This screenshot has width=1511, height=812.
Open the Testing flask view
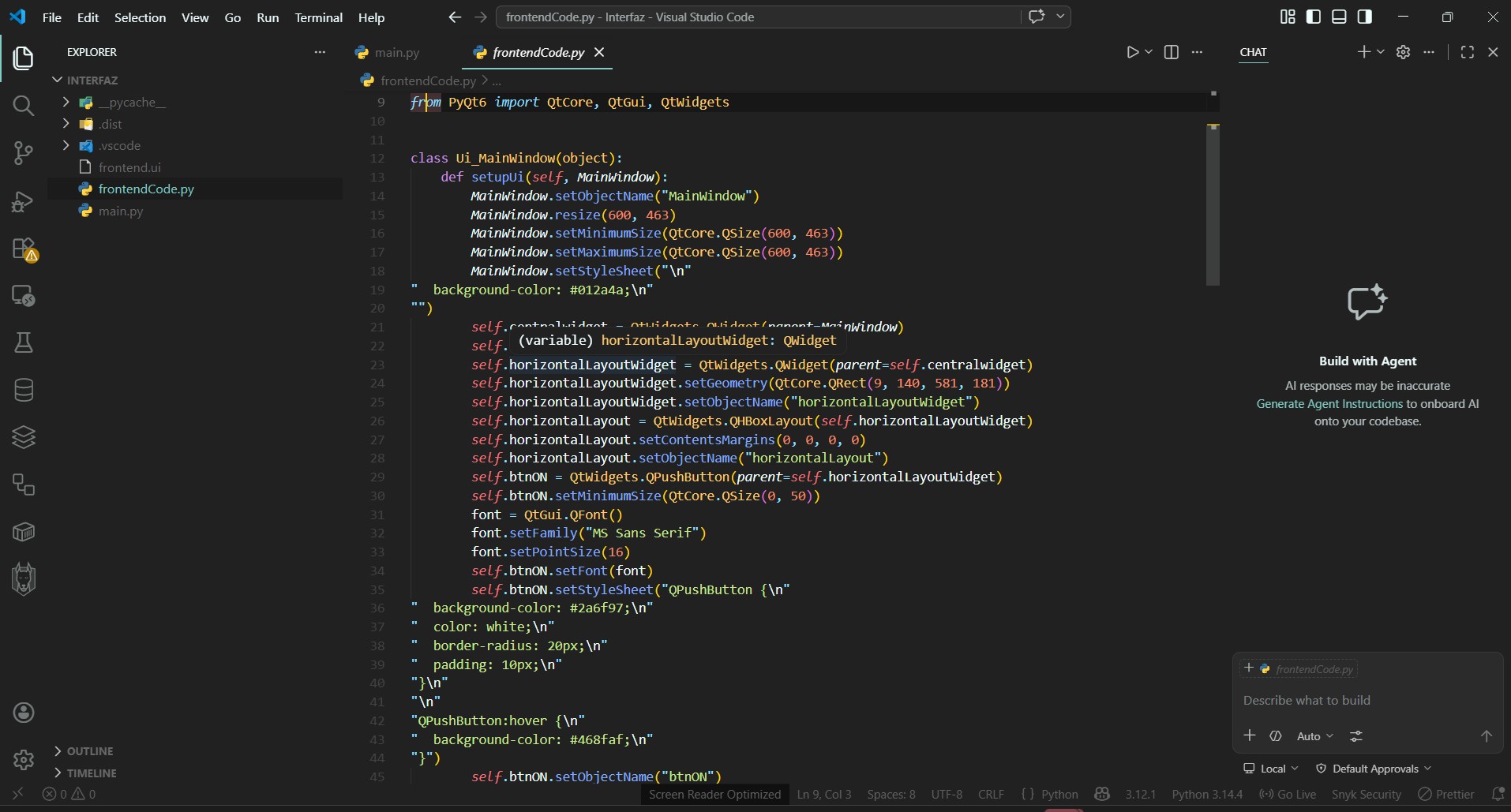[24, 342]
